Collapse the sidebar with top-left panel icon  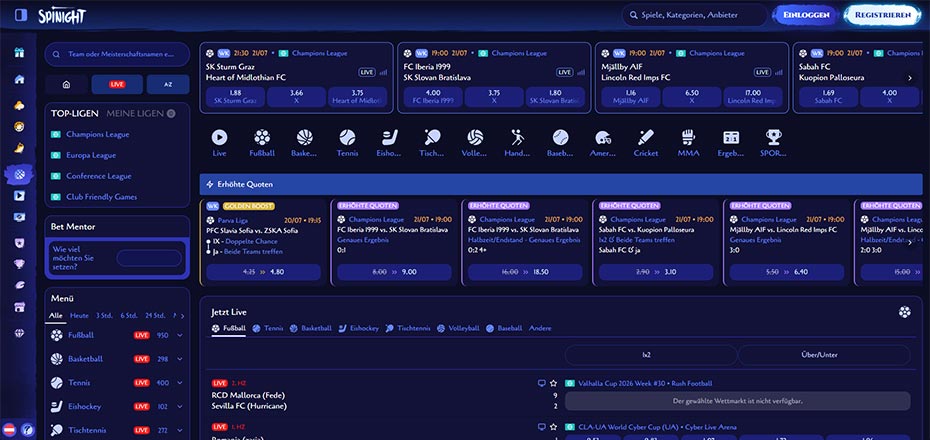click(x=21, y=15)
